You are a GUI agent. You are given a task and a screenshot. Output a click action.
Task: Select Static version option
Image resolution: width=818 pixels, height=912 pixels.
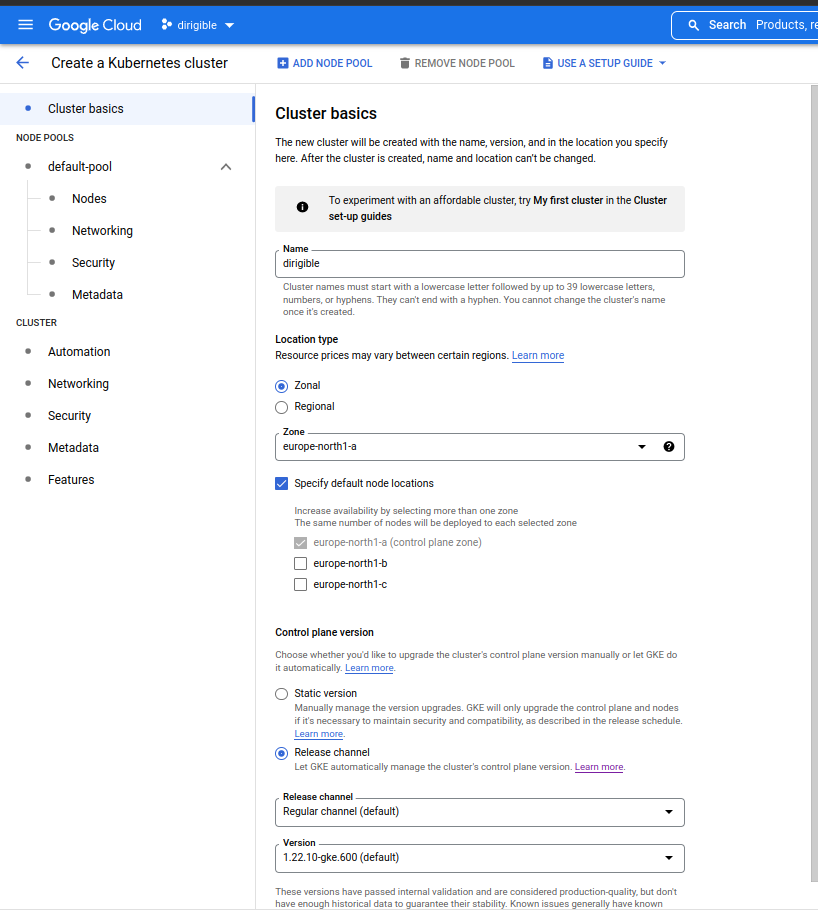click(x=282, y=694)
